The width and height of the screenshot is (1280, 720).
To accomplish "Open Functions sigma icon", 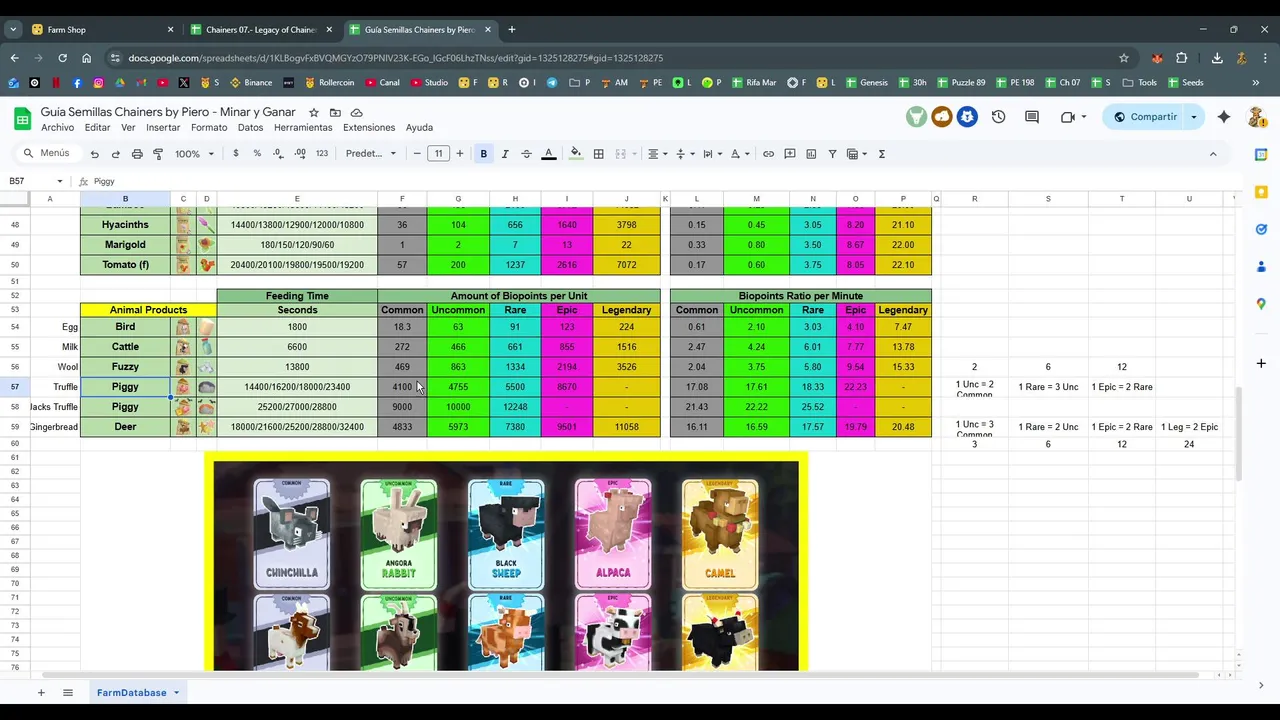I will (882, 154).
